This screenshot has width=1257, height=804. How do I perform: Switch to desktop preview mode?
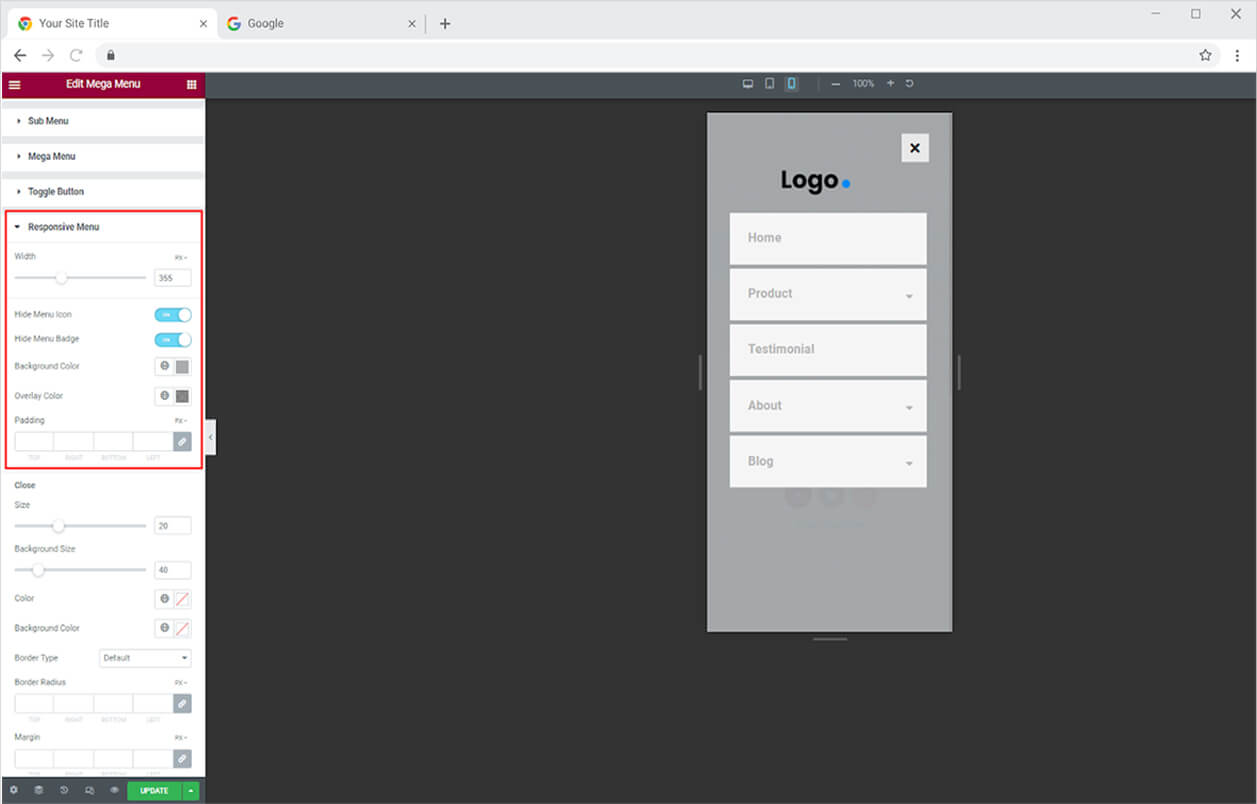click(x=747, y=84)
